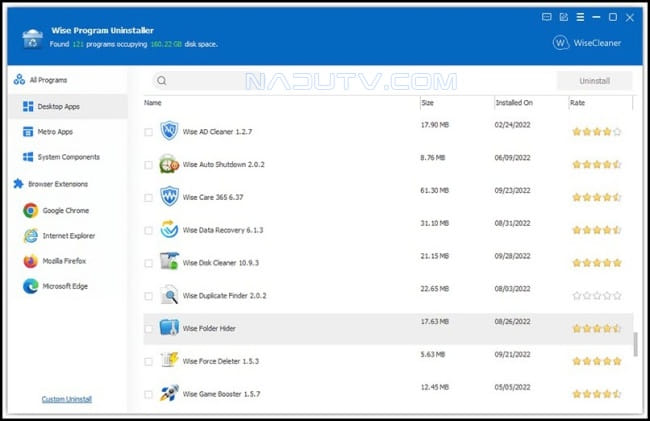Click the star rating for Wise Game Booster
650x421 pixels.
(x=597, y=394)
